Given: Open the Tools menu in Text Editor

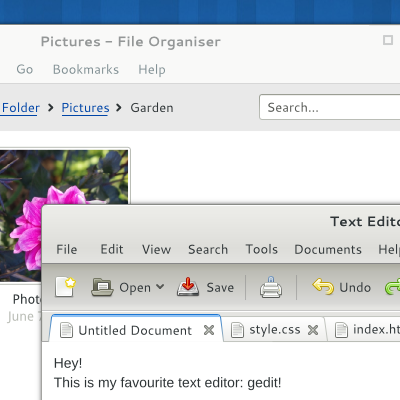Looking at the screenshot, I should click(262, 249).
